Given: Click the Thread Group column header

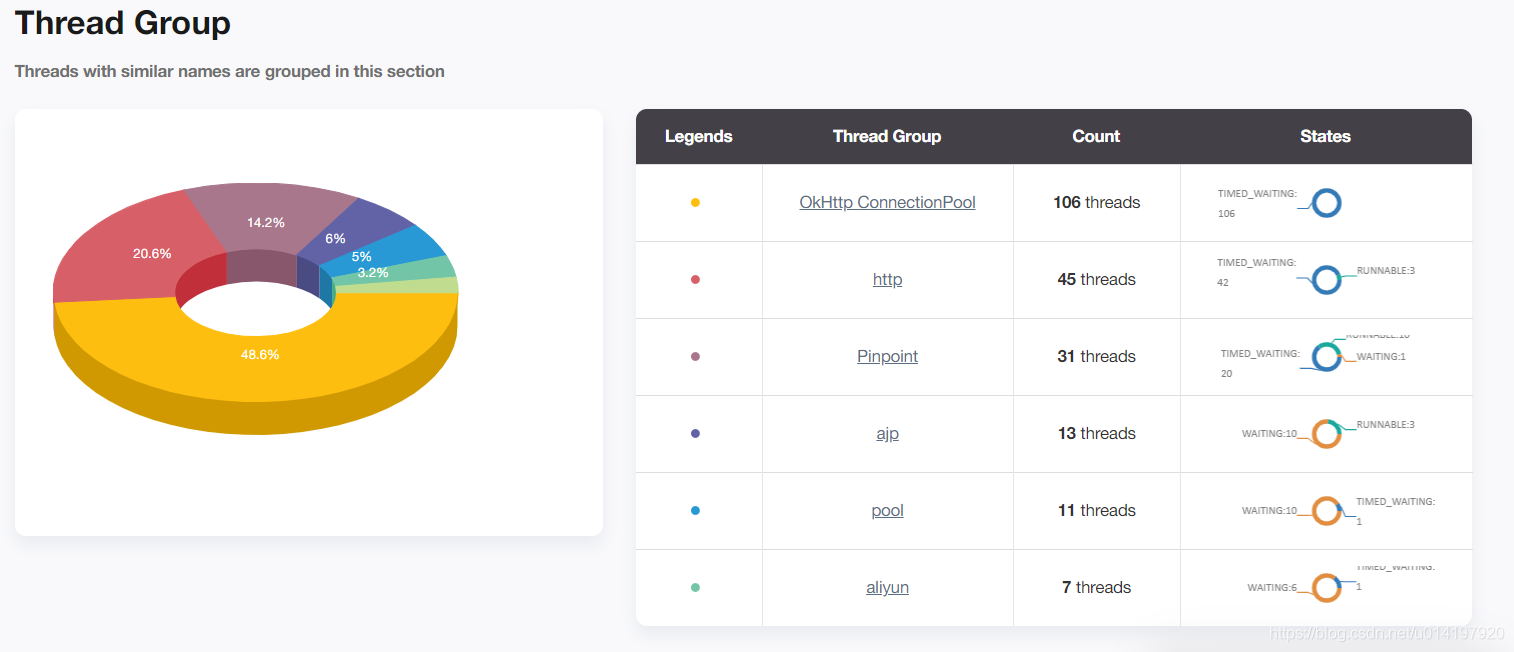Looking at the screenshot, I should [887, 136].
